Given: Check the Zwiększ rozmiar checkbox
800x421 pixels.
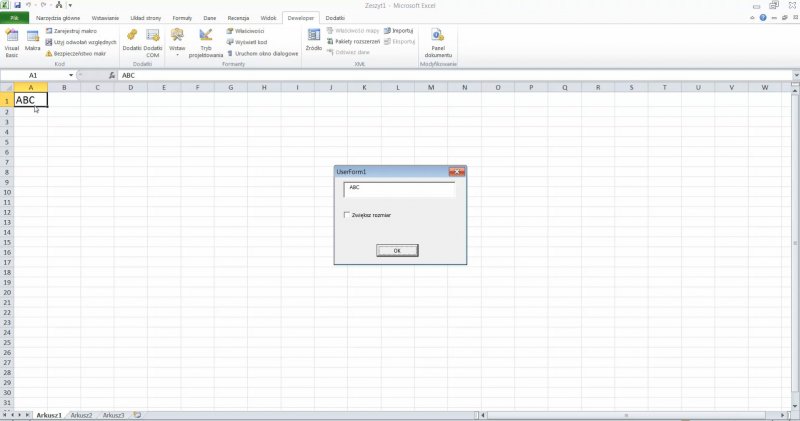Looking at the screenshot, I should click(347, 215).
